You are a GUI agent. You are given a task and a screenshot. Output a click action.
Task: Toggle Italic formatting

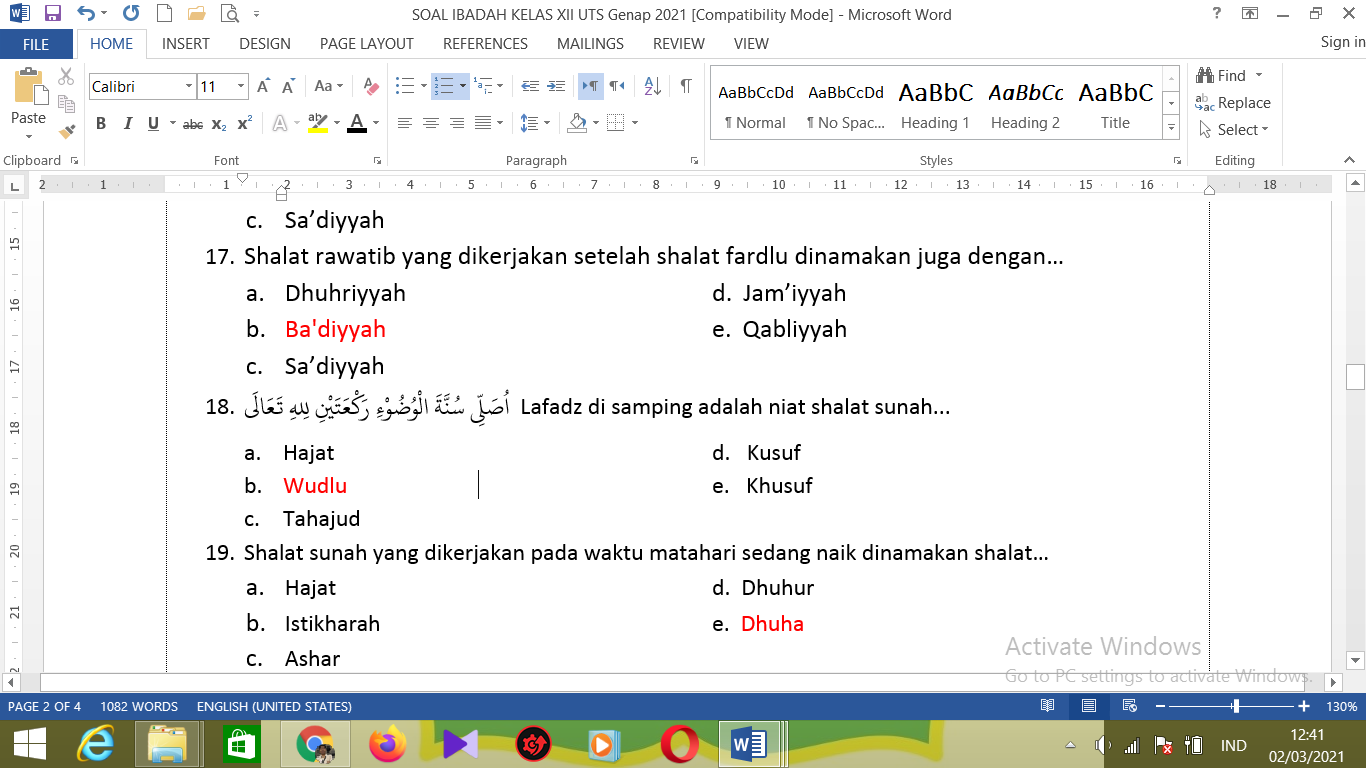127,124
